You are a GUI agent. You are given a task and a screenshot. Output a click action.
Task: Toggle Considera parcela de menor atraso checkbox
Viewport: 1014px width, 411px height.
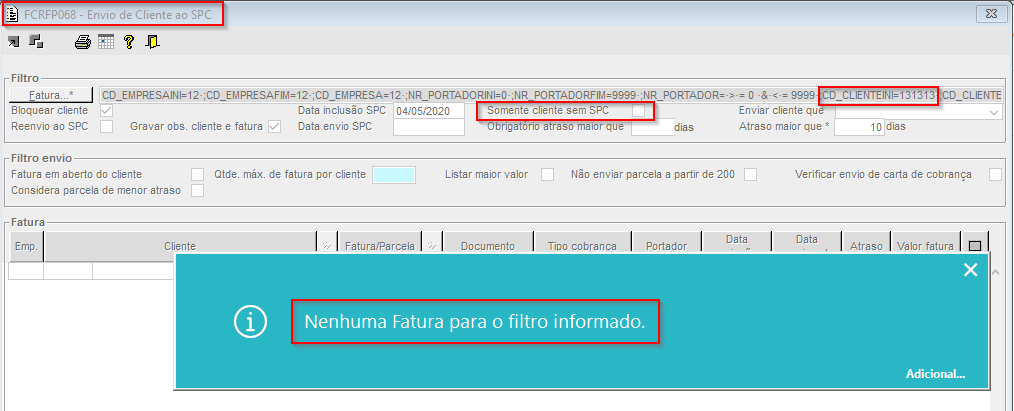198,190
